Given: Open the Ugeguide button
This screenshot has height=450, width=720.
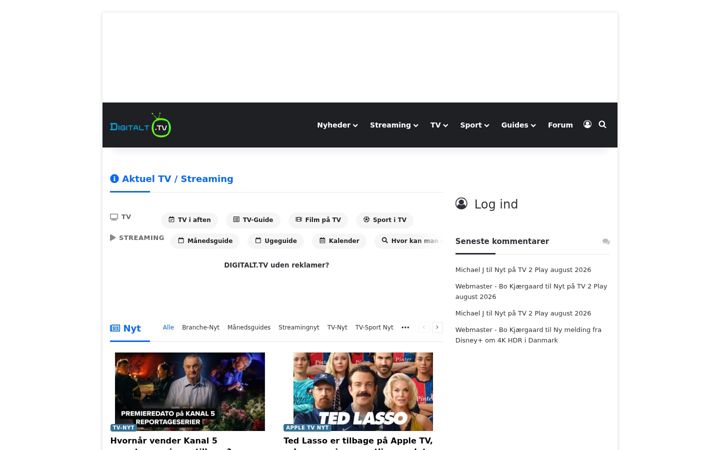Looking at the screenshot, I should click(276, 241).
